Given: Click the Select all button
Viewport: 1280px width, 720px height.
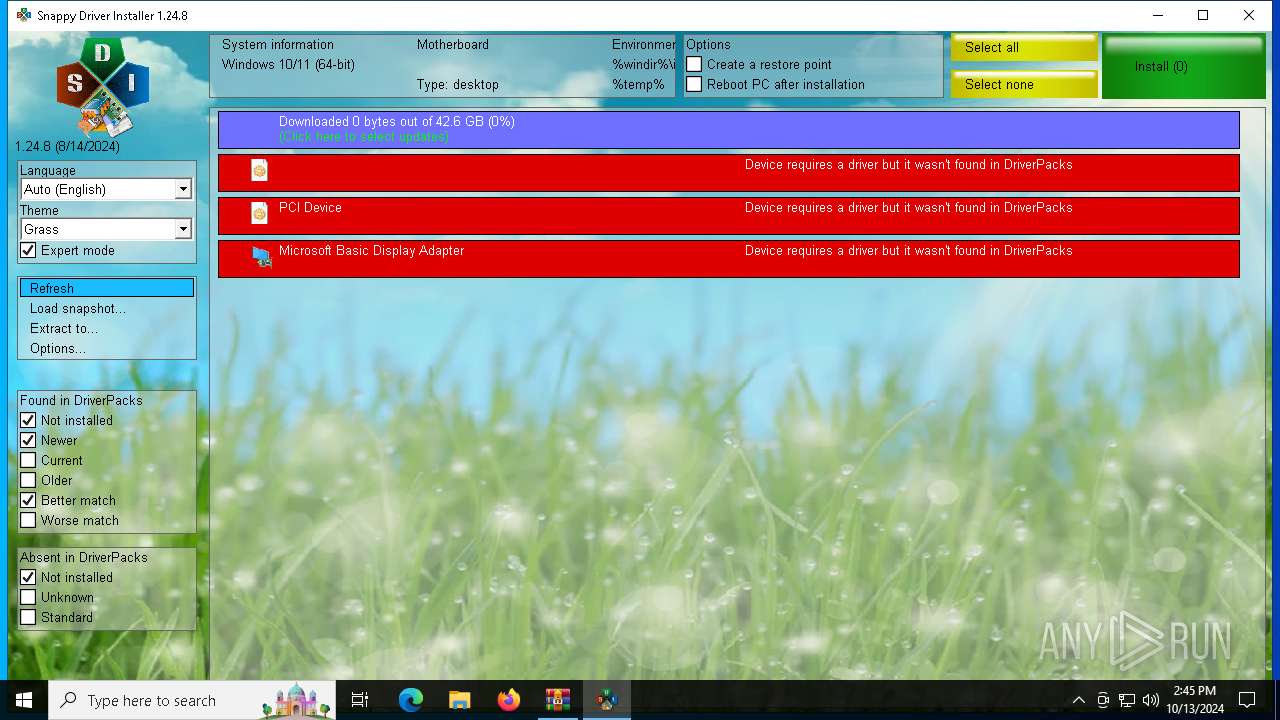Looking at the screenshot, I should pos(1024,47).
